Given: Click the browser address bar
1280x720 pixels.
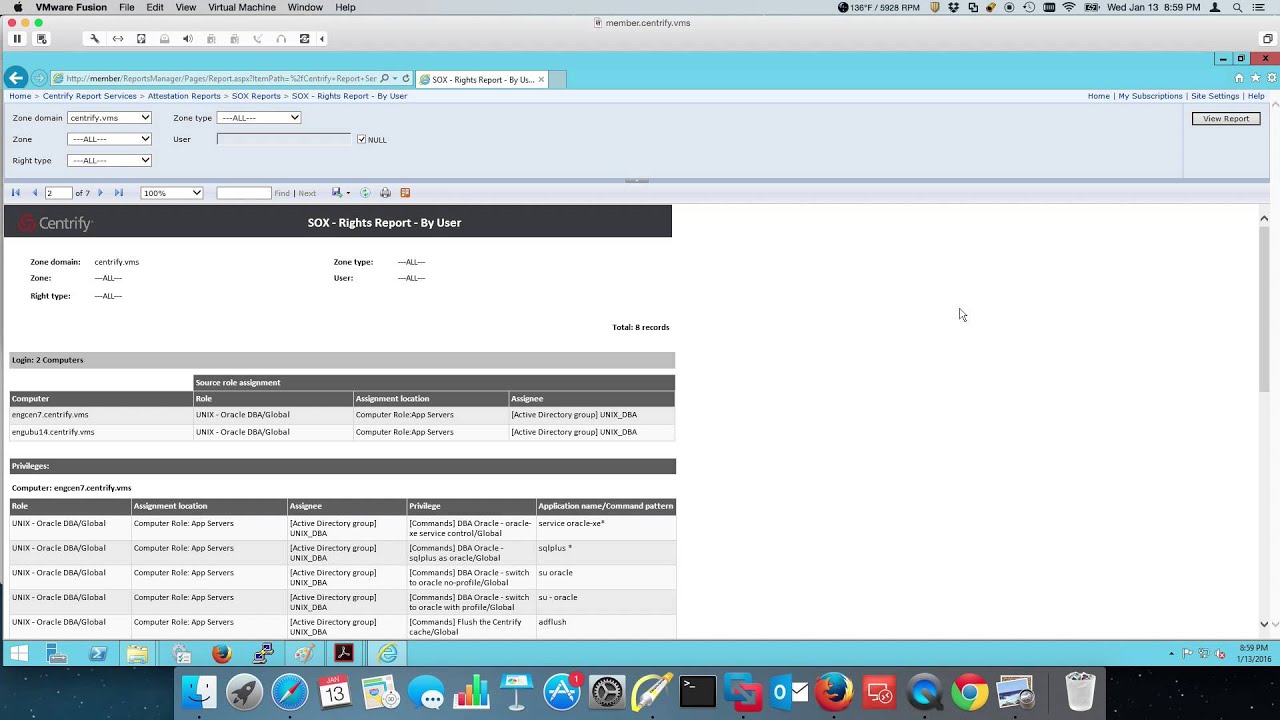Looking at the screenshot, I should (x=220, y=78).
